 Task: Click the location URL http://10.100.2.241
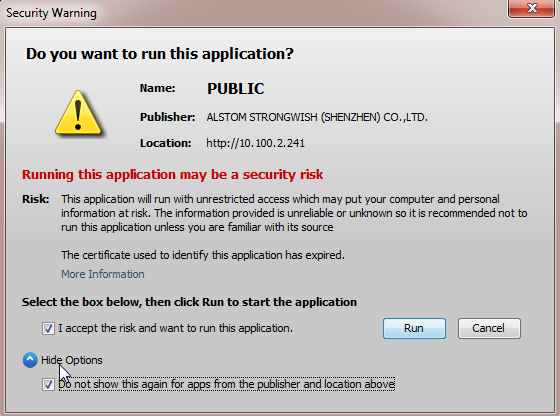point(255,143)
